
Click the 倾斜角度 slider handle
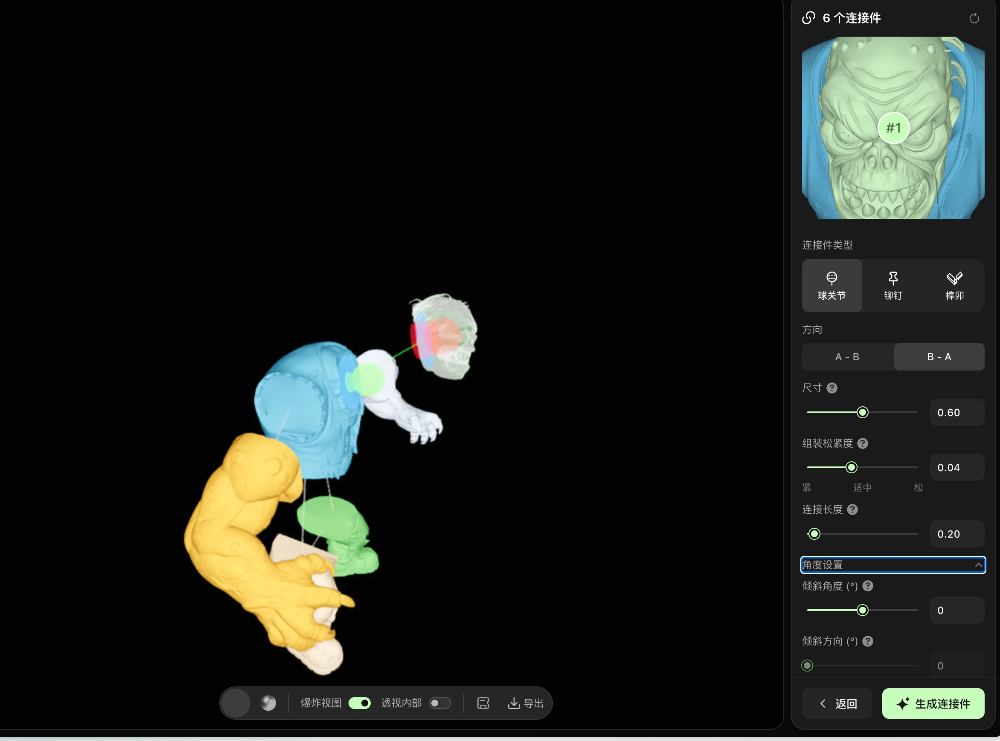(x=862, y=610)
